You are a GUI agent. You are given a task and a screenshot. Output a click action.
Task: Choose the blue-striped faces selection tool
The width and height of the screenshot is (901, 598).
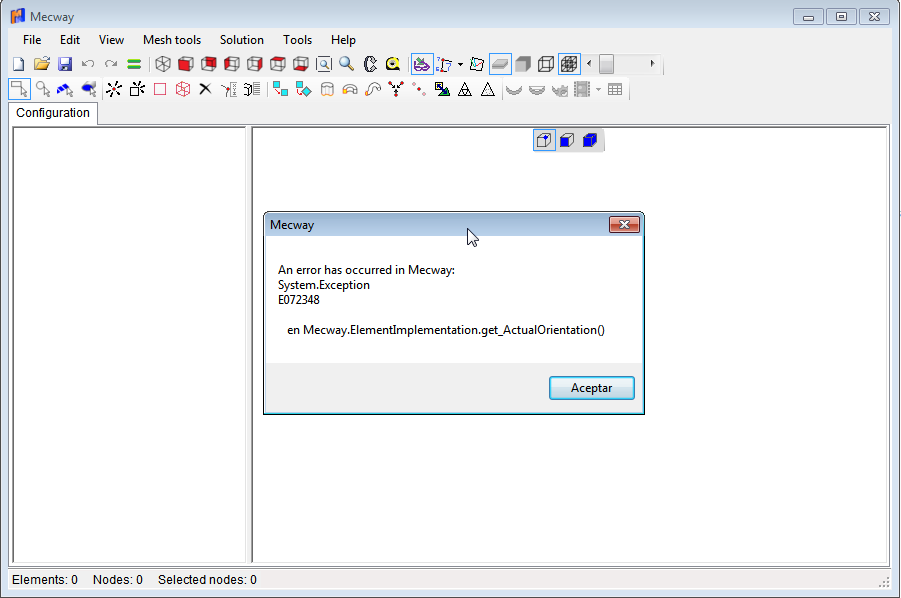coord(65,90)
